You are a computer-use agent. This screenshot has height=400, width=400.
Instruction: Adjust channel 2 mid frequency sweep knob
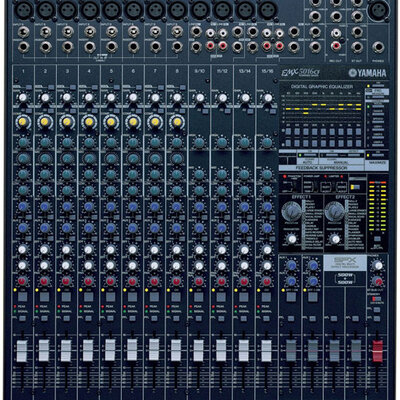pyautogui.click(x=45, y=158)
